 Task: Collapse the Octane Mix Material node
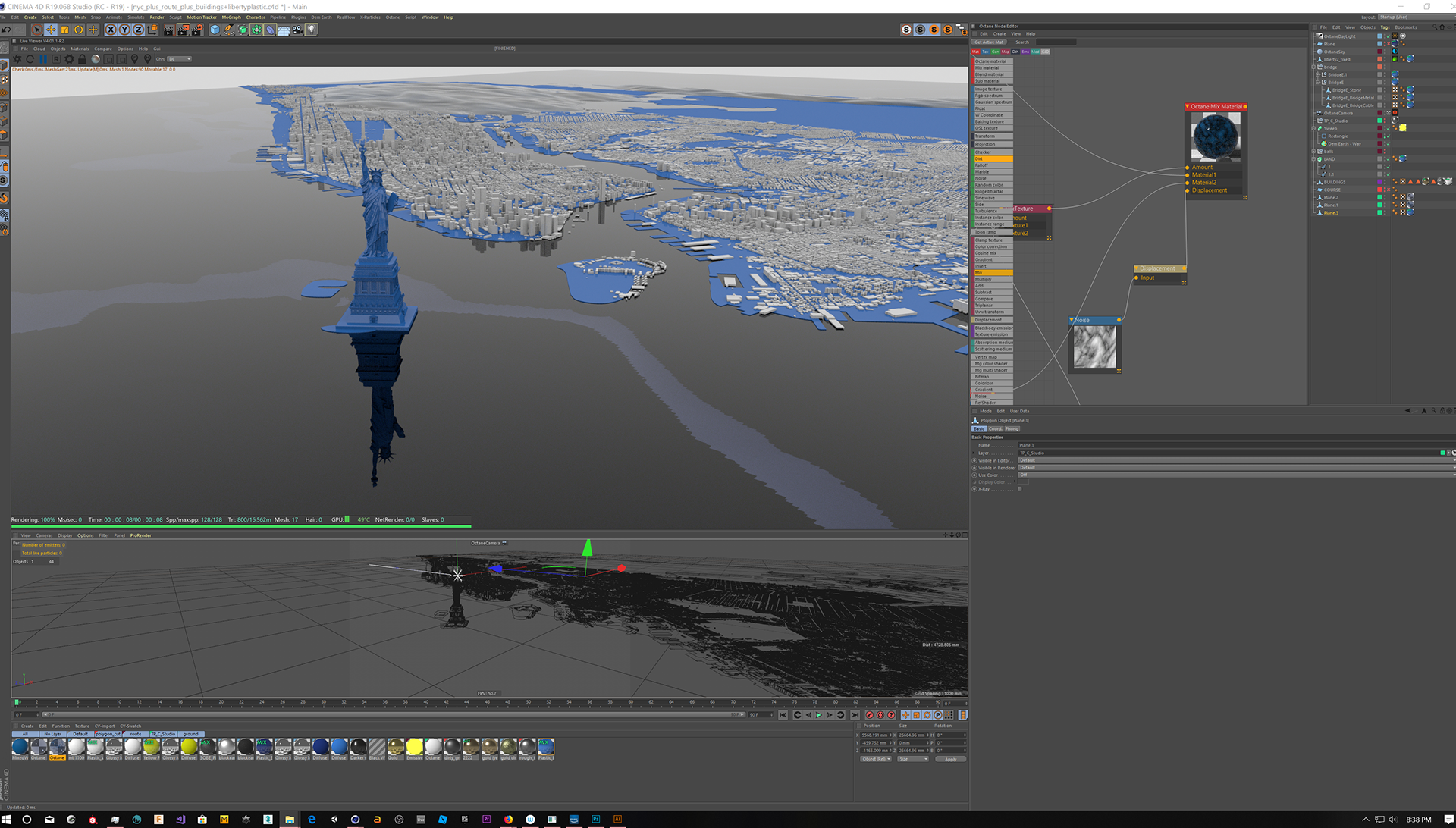[1188, 106]
